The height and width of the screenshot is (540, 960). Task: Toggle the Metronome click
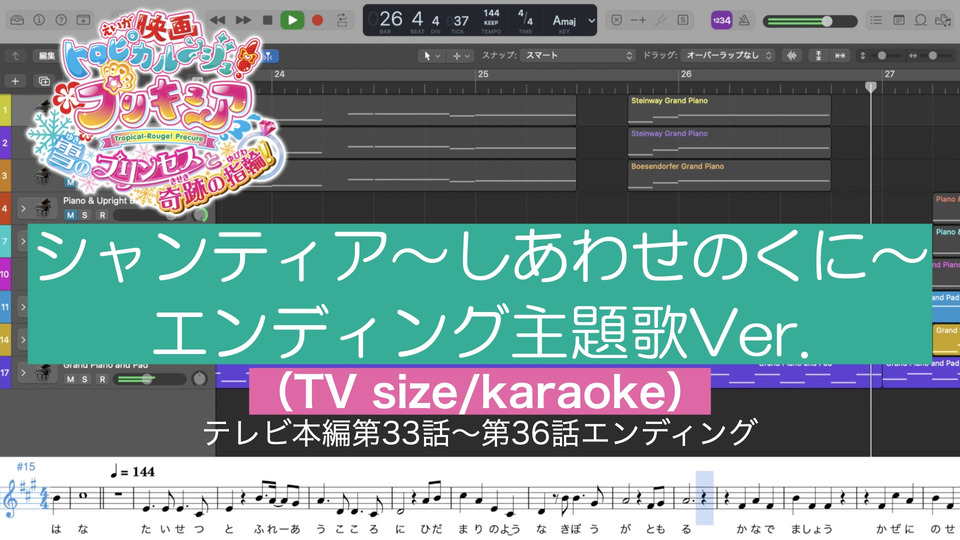tap(744, 20)
